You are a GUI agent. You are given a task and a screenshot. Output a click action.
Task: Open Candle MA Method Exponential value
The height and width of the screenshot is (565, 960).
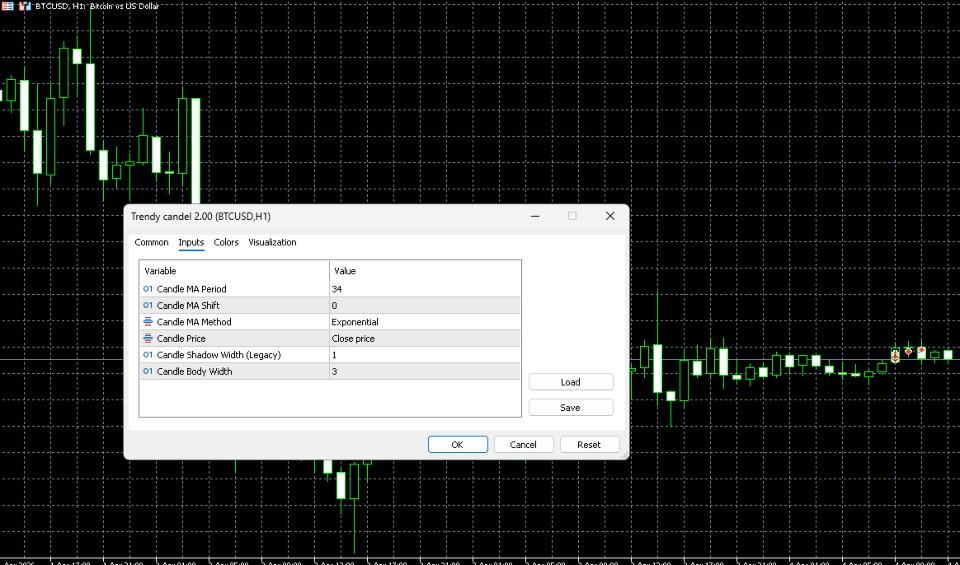pyautogui.click(x=425, y=322)
